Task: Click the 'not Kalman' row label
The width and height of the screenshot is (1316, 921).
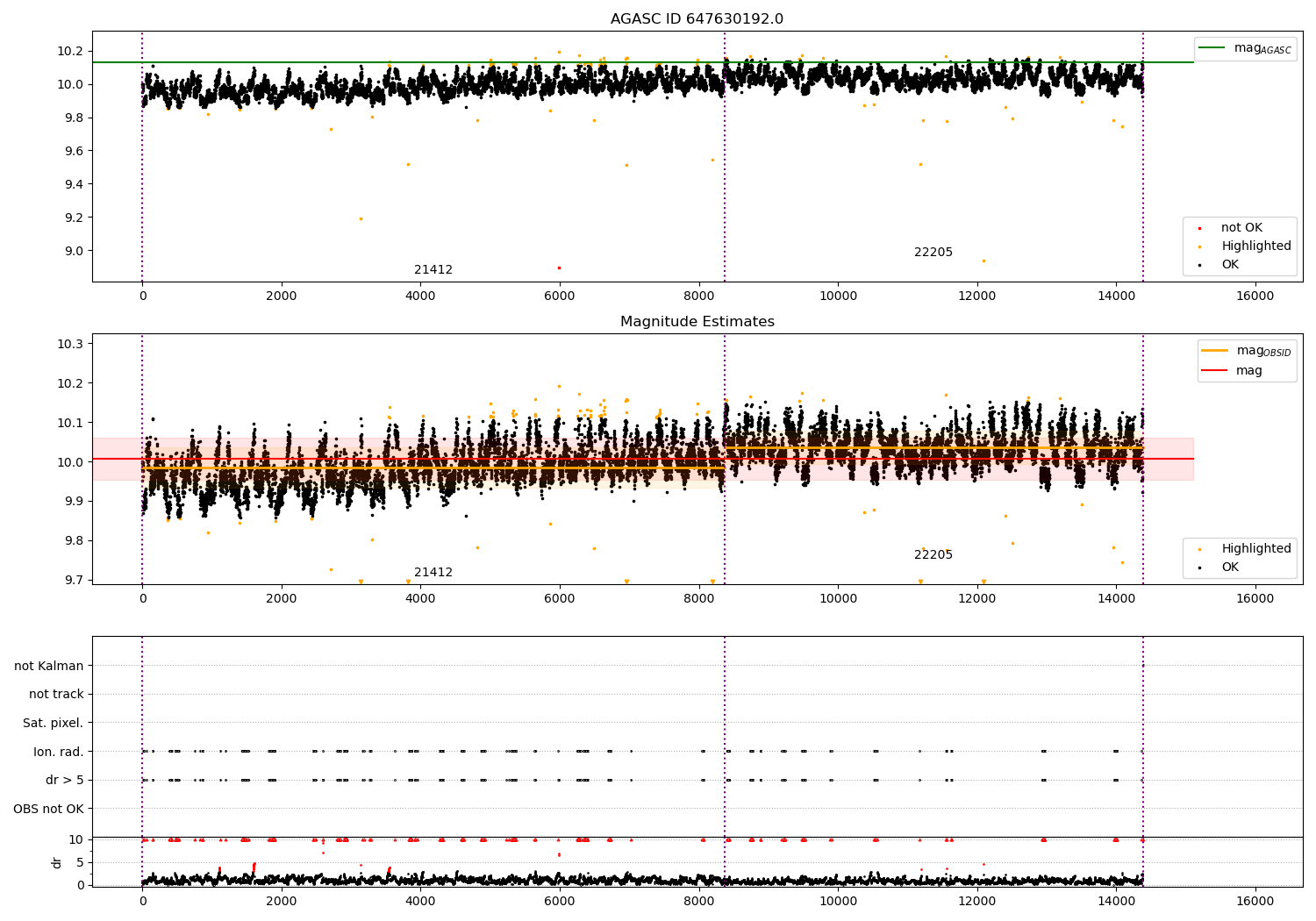Action: click(49, 667)
